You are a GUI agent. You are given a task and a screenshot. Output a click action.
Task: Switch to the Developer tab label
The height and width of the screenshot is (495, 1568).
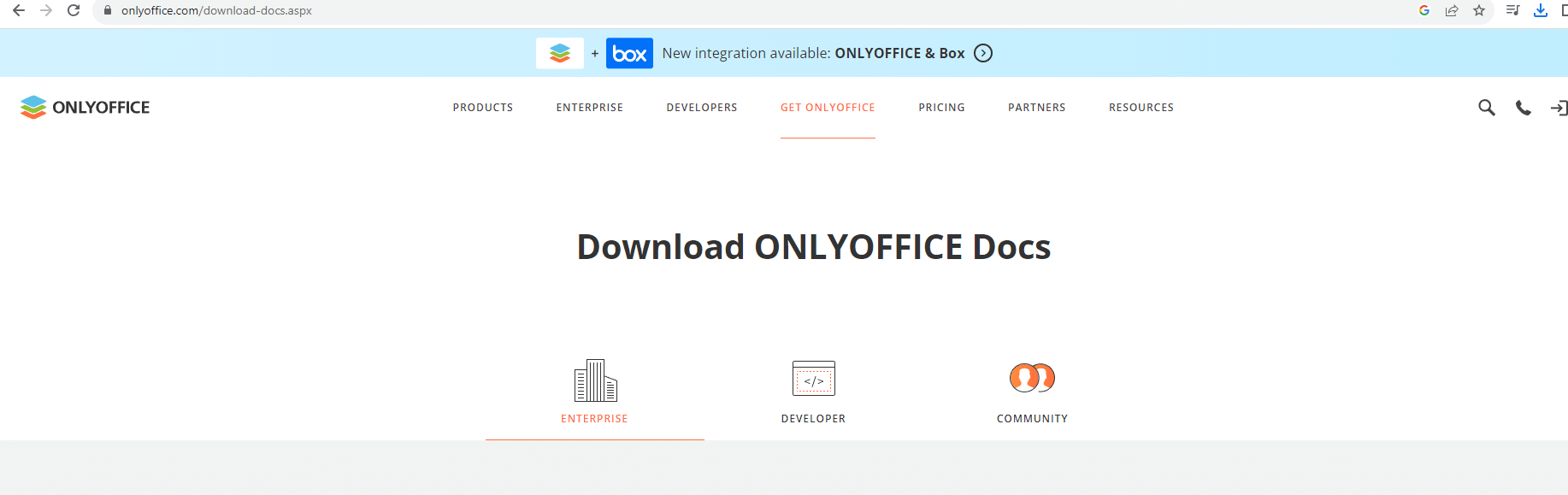click(813, 419)
